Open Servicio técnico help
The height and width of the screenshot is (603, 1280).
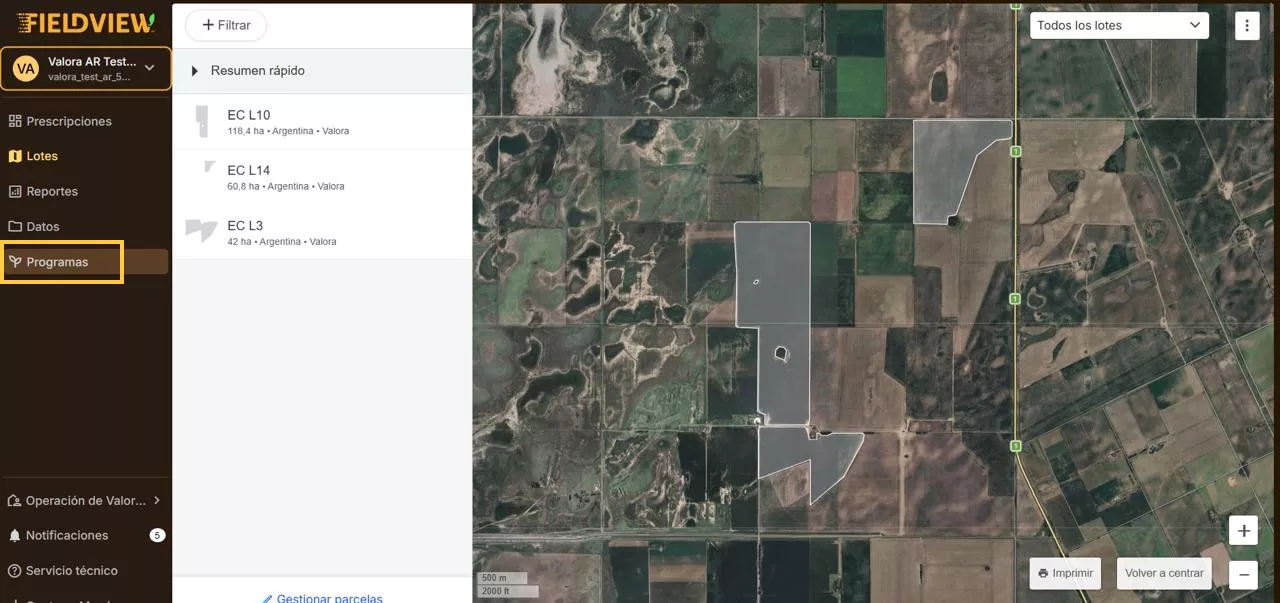click(71, 570)
